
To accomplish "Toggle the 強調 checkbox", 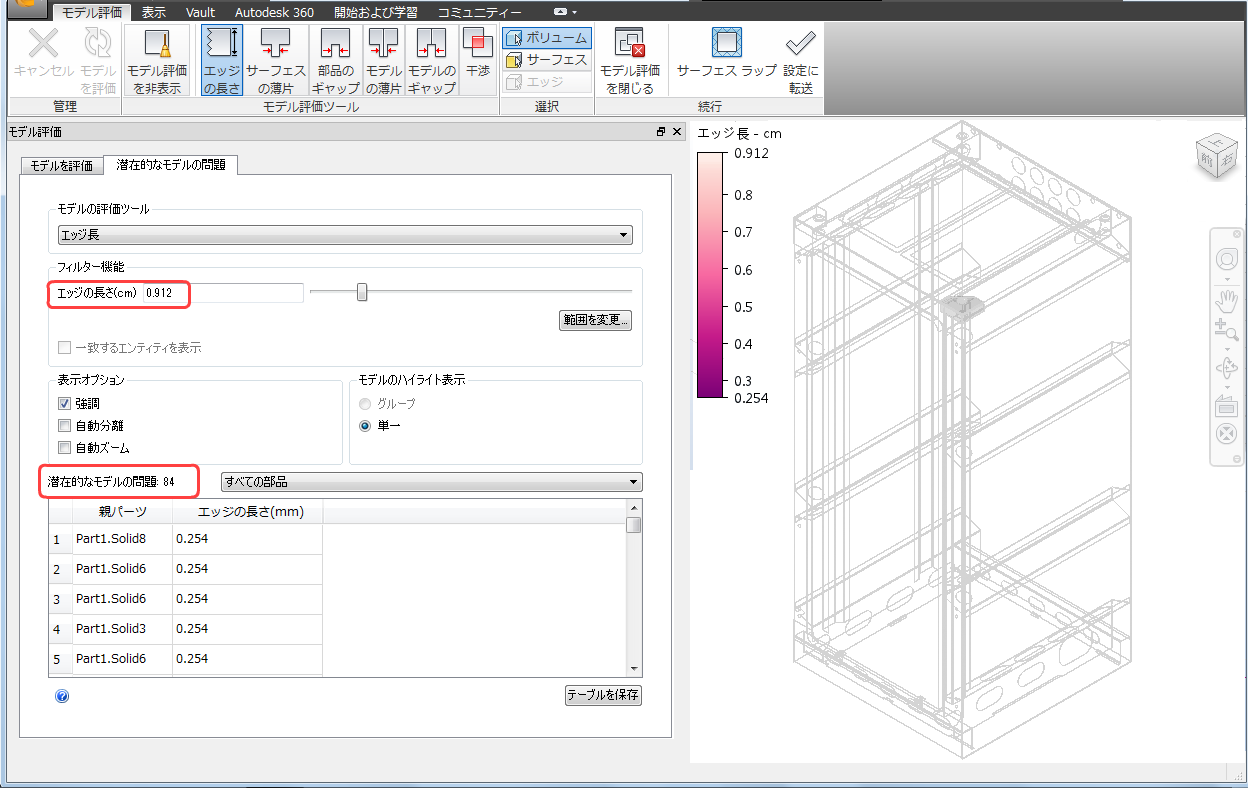I will pyautogui.click(x=64, y=404).
